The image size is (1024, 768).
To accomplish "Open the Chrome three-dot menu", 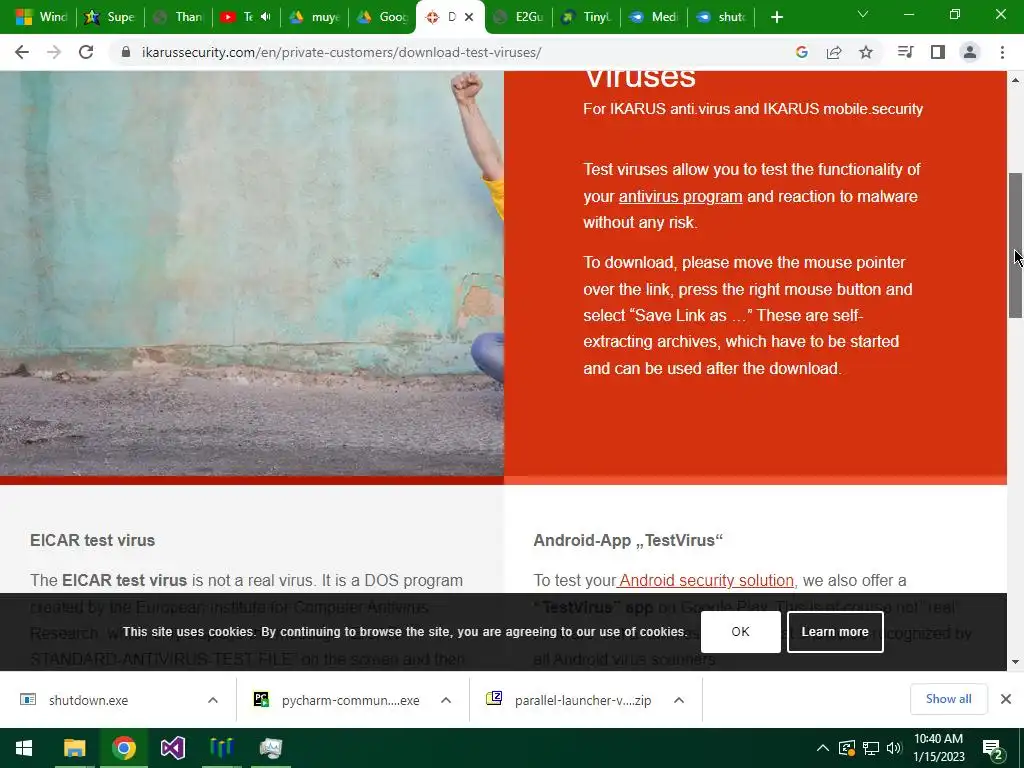I will coord(1002,52).
